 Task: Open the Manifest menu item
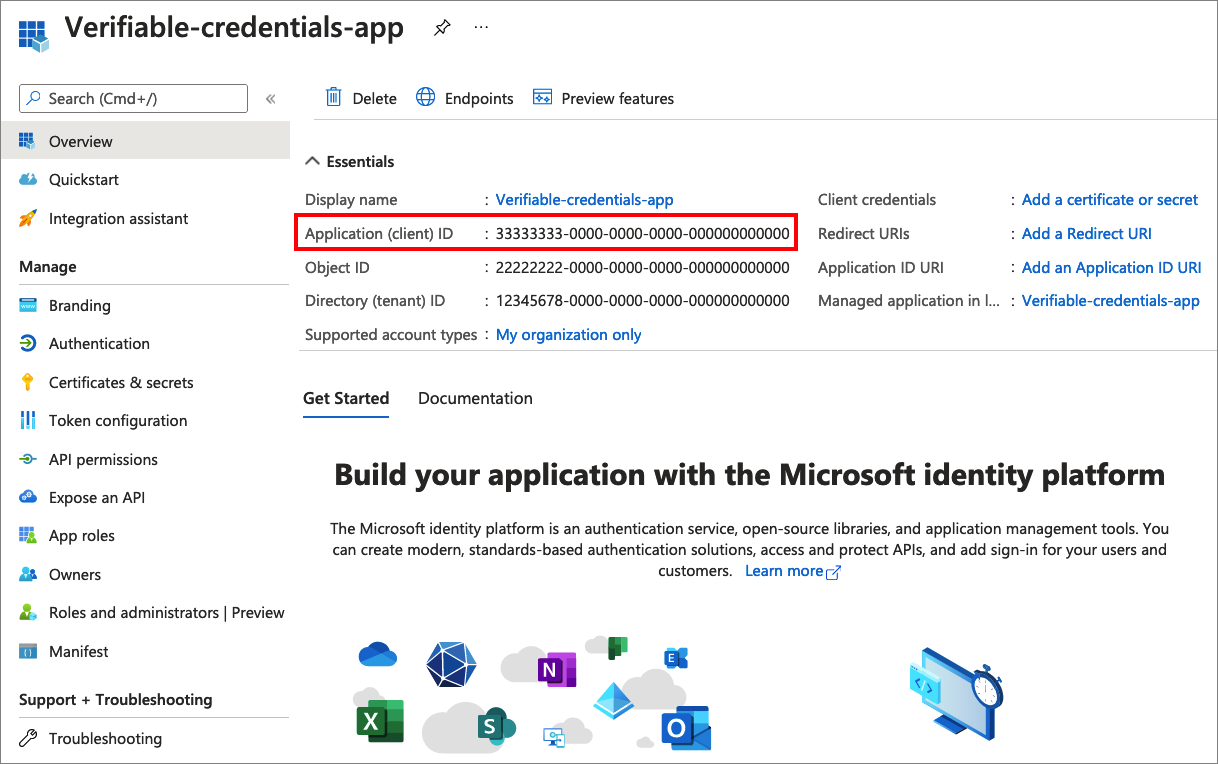(x=78, y=652)
